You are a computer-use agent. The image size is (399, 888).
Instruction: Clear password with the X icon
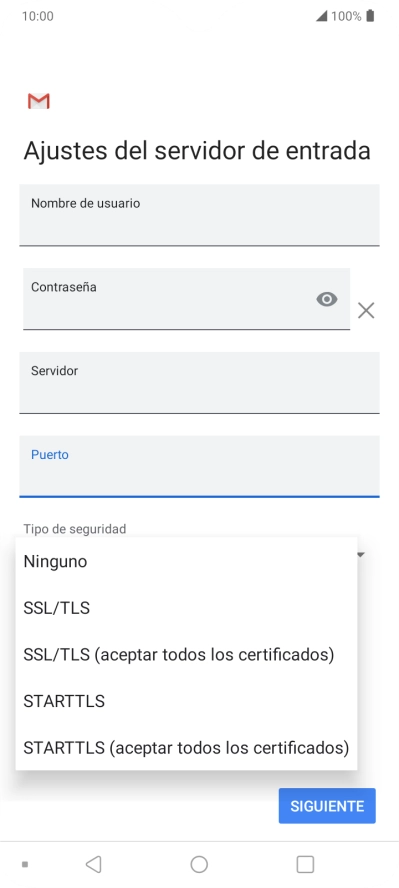coord(366,310)
